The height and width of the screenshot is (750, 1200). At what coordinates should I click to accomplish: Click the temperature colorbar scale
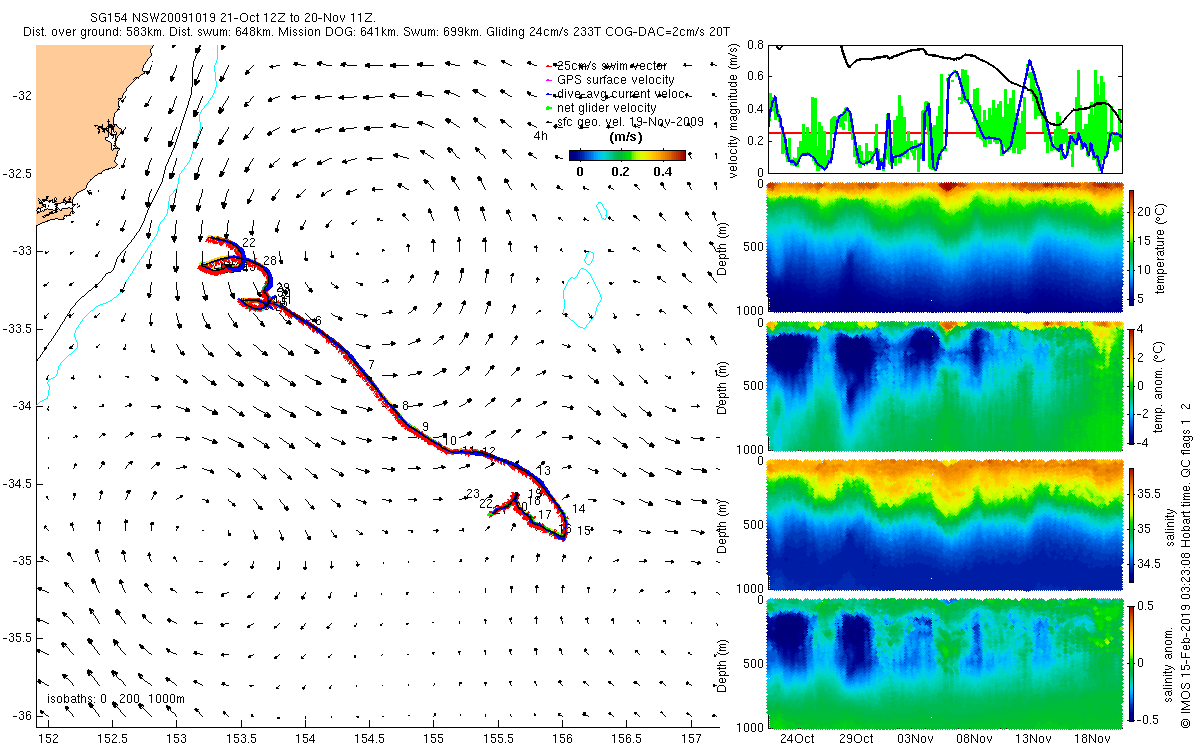click(1133, 248)
